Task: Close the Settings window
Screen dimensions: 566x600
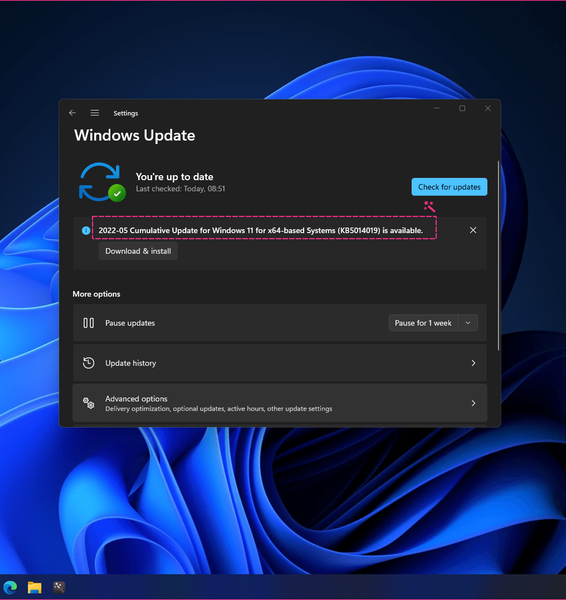Action: tap(488, 108)
